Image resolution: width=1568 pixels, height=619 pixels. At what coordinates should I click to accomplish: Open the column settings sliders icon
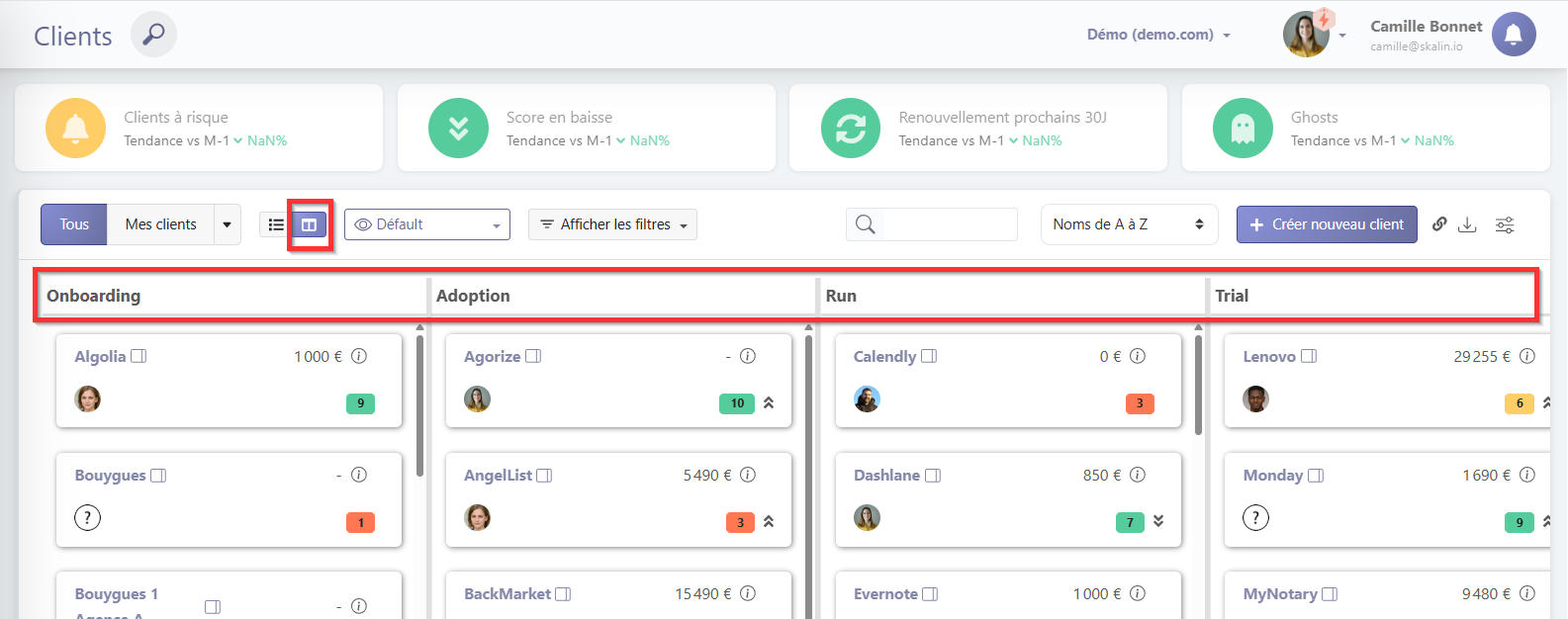[x=1505, y=224]
